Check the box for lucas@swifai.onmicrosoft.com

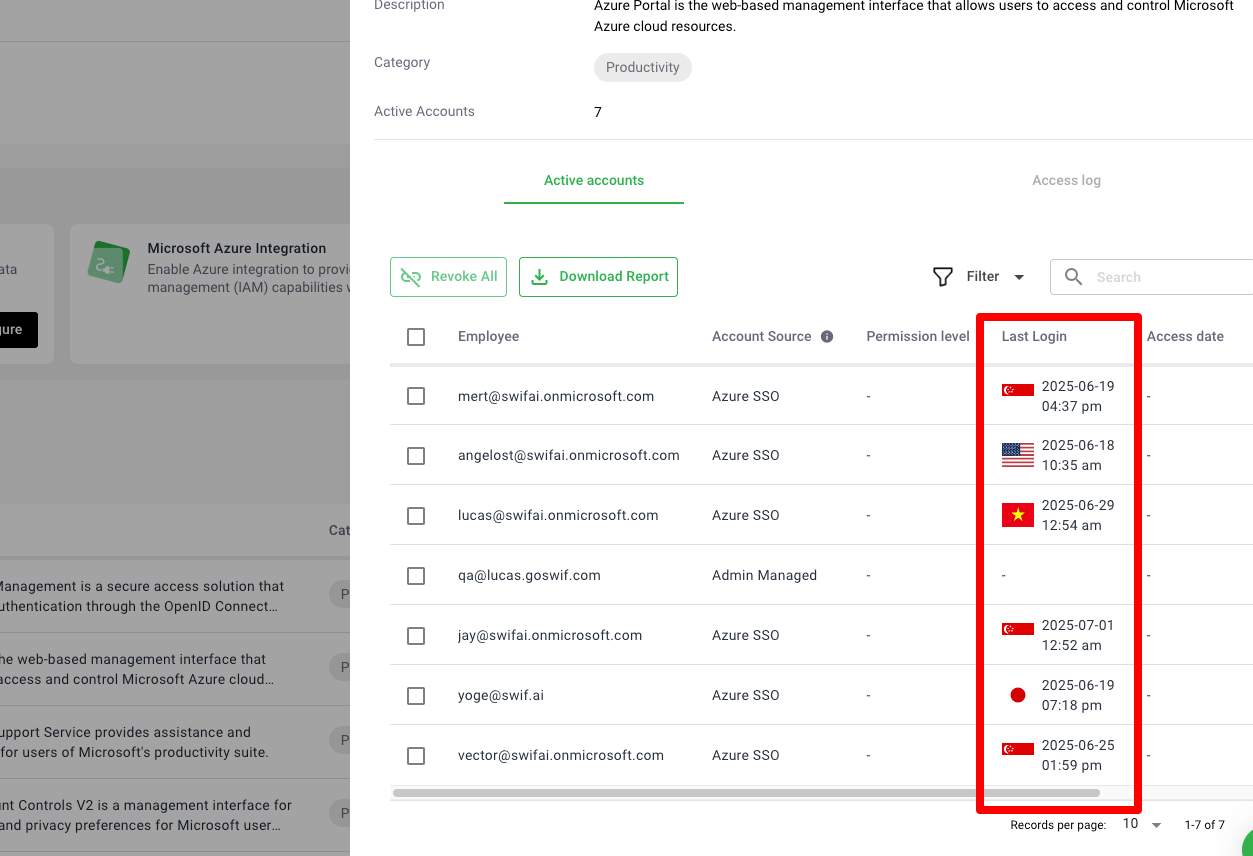(x=416, y=516)
